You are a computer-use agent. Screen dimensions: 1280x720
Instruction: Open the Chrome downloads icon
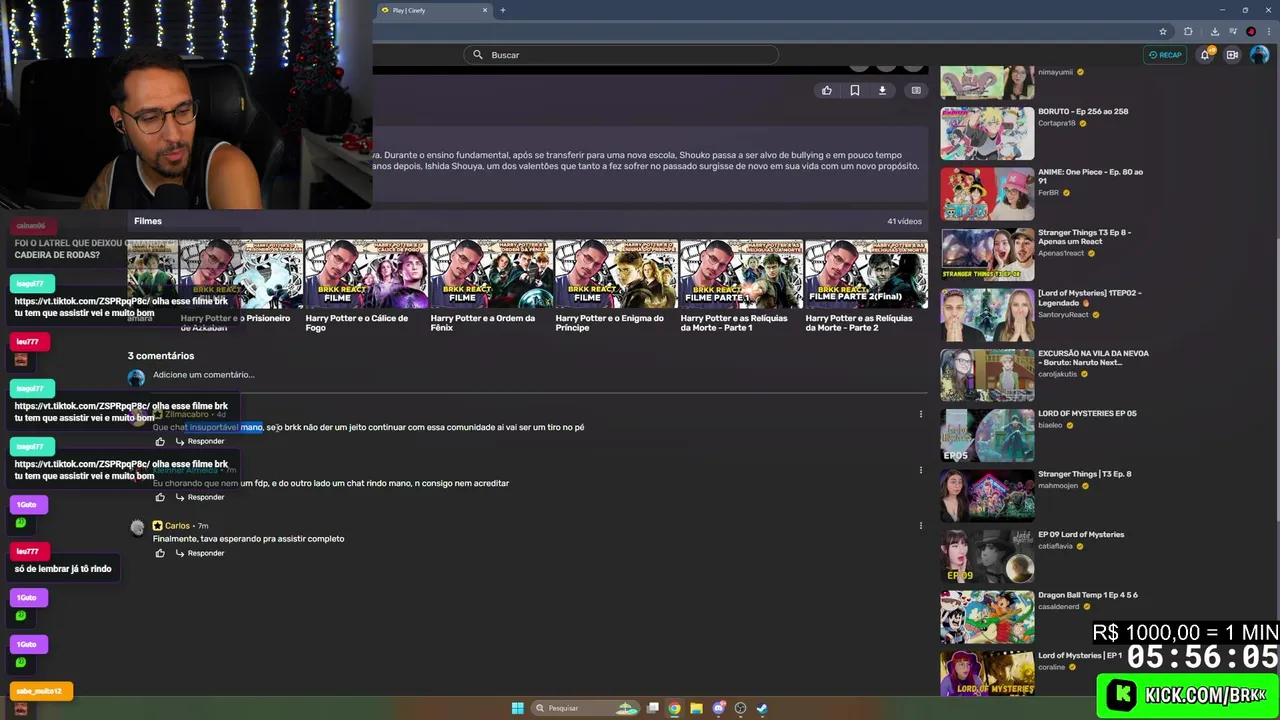pos(1214,31)
